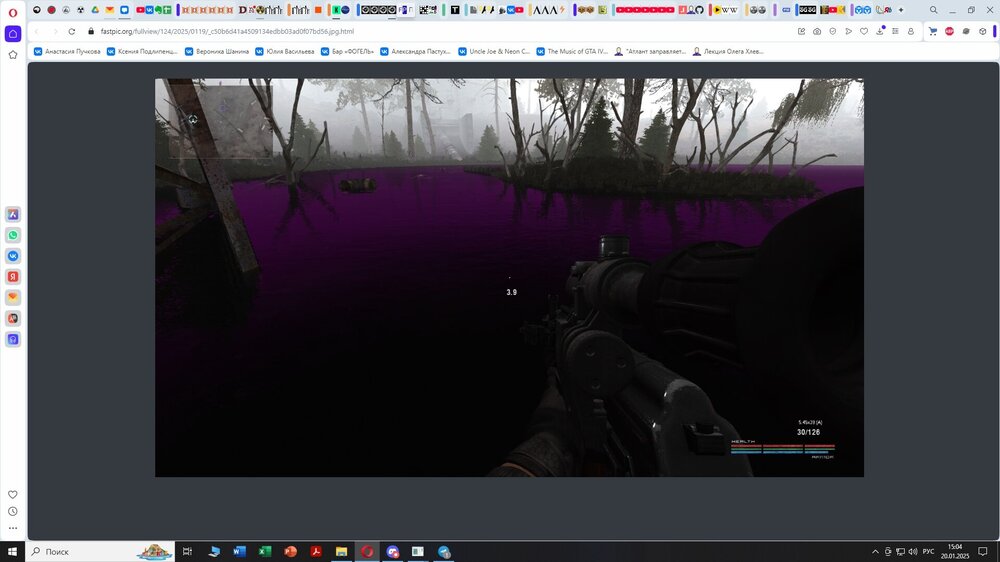Open bookmark Бар «ФОГЕЛЬ»
This screenshot has height=562, width=1000.
(347, 52)
